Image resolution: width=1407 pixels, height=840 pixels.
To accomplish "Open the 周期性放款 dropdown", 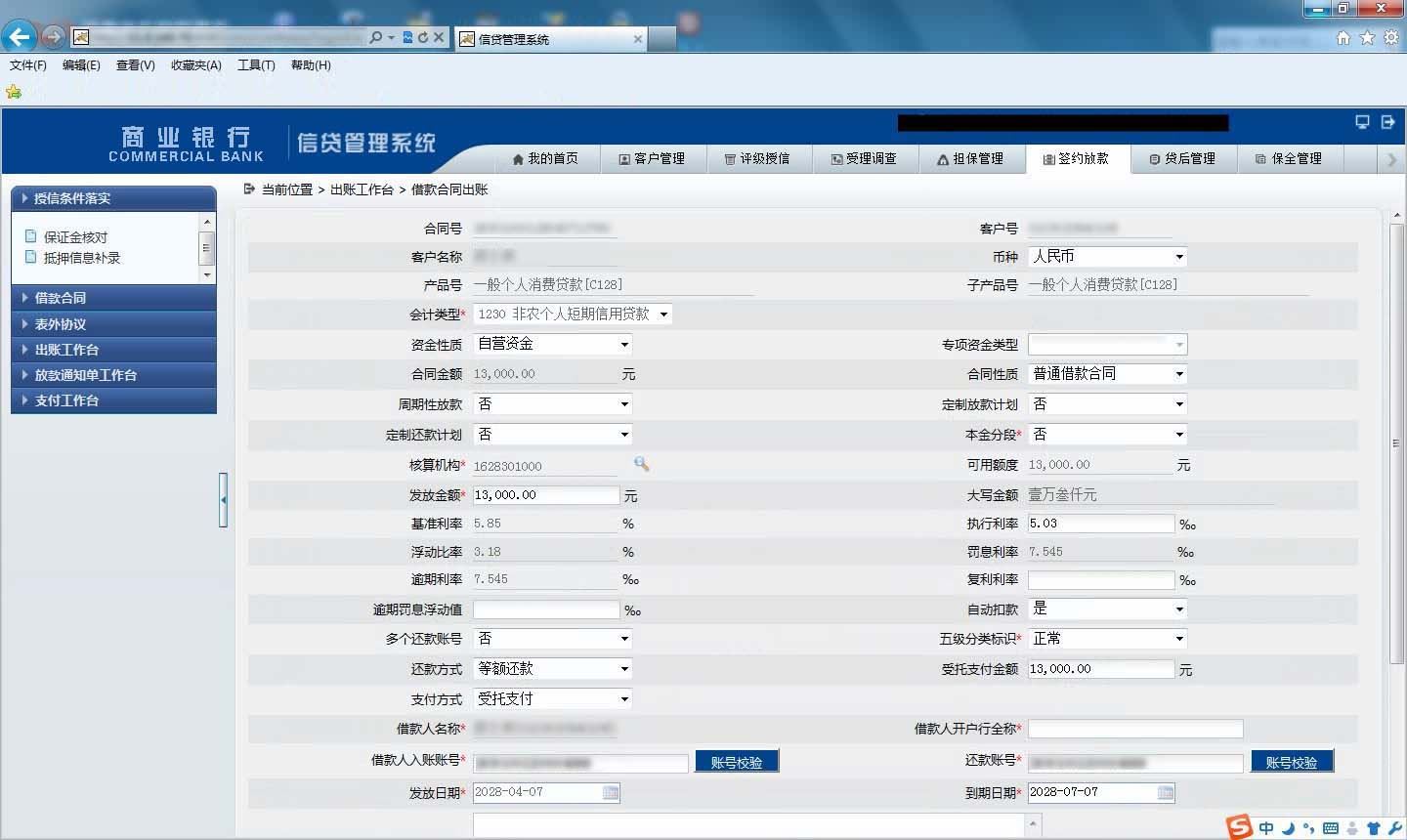I will tap(553, 404).
